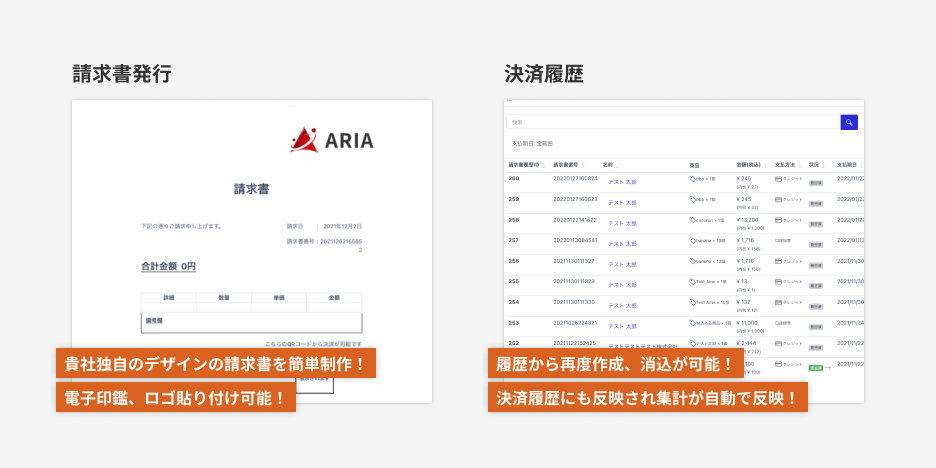Screen dimensions: 936x468
Task: Click the 支払期日: 全範囲 filter text
Action: click(x=532, y=144)
